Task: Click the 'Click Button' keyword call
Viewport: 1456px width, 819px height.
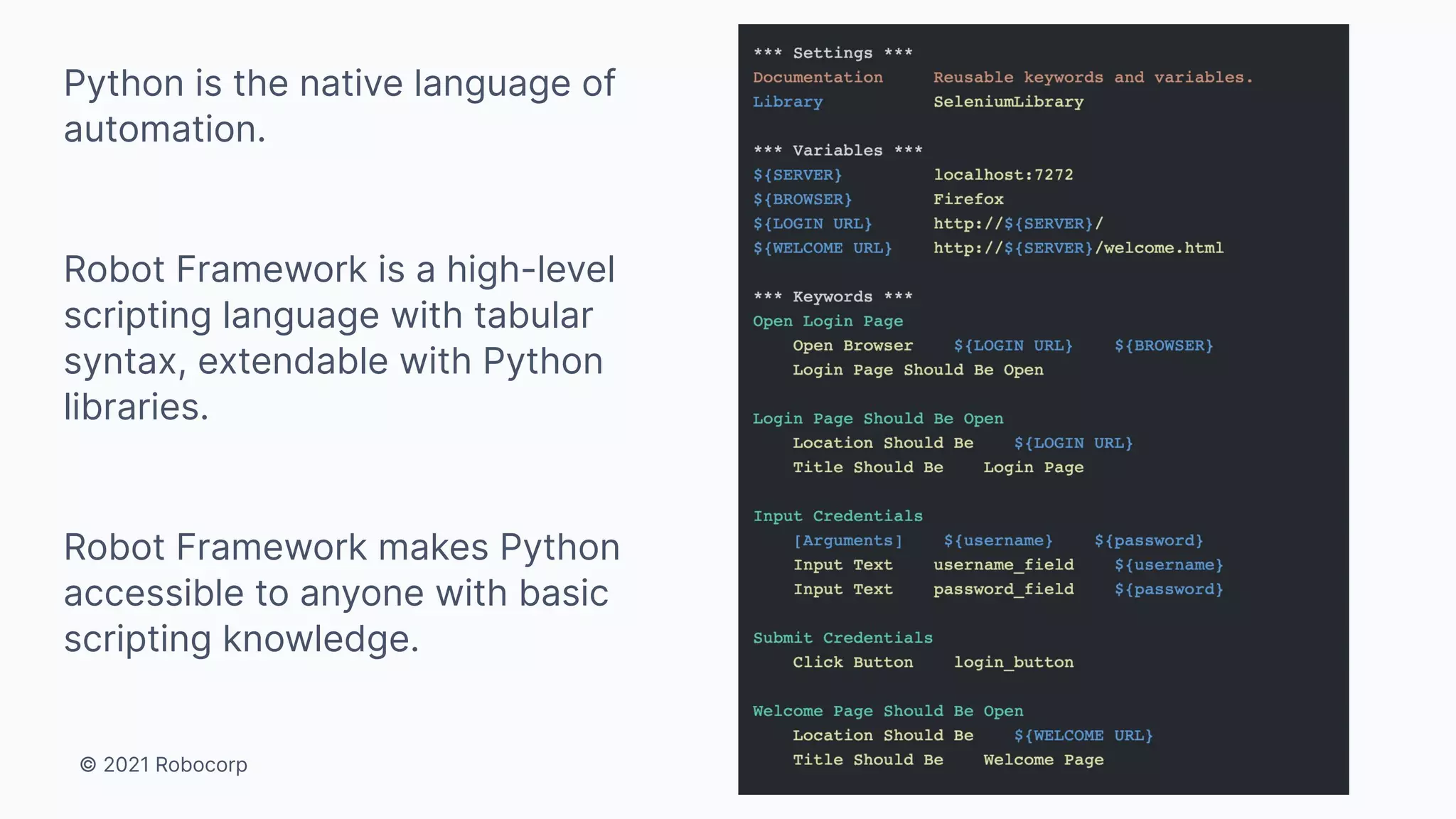Action: pyautogui.click(x=852, y=663)
